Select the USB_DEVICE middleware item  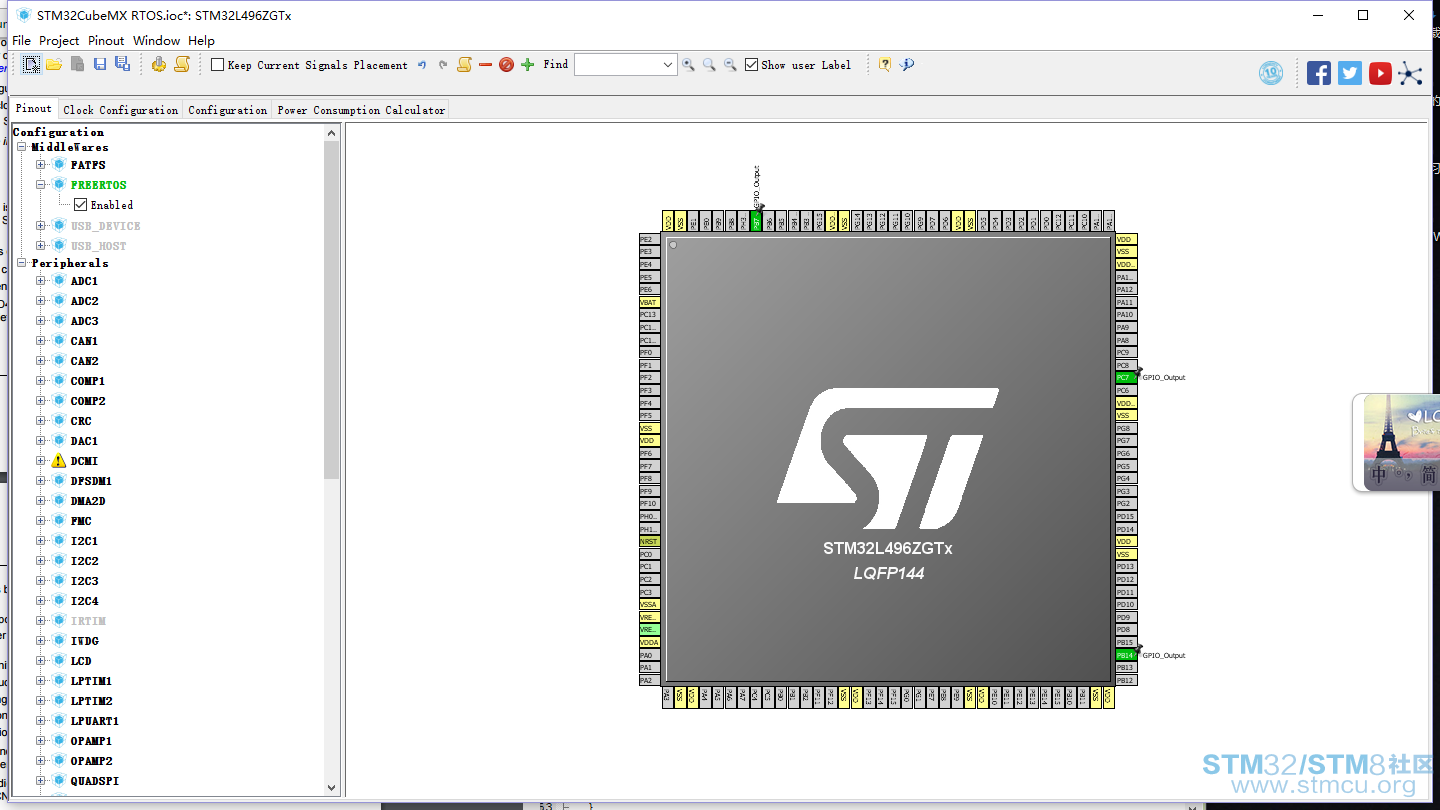click(x=105, y=226)
